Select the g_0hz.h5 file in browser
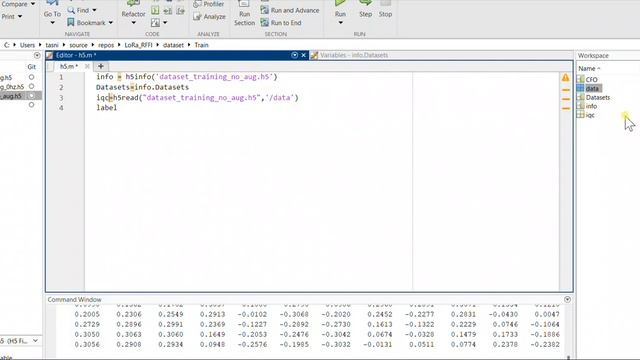The image size is (640, 360). pos(12,87)
